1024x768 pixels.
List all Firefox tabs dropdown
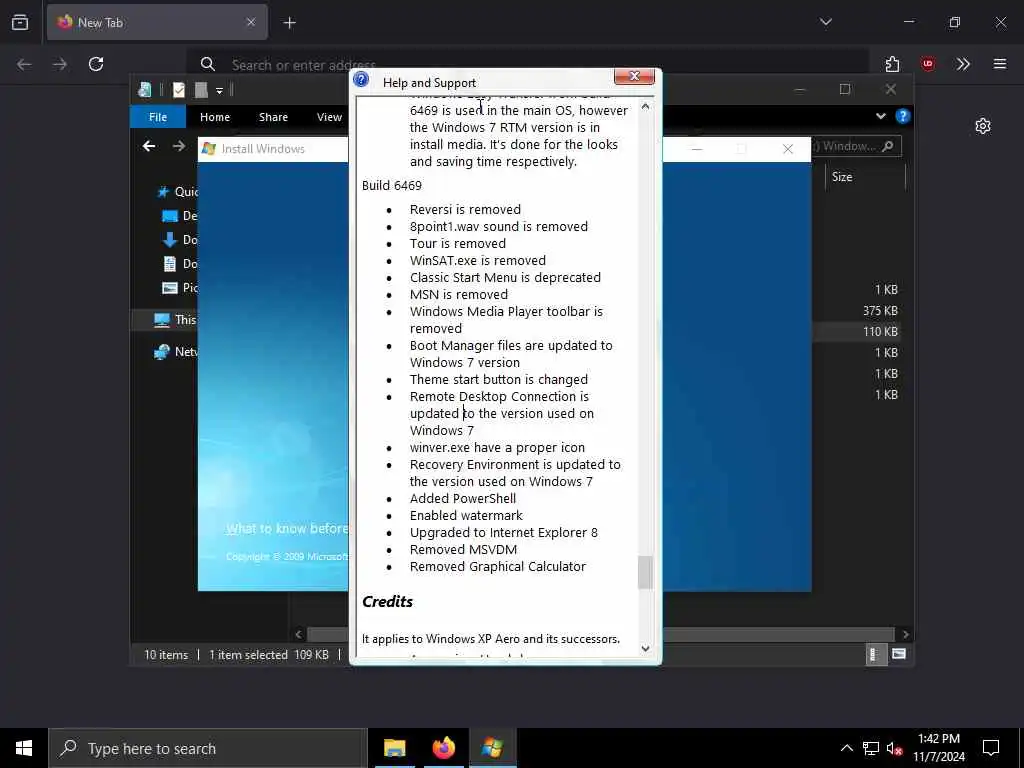click(825, 22)
